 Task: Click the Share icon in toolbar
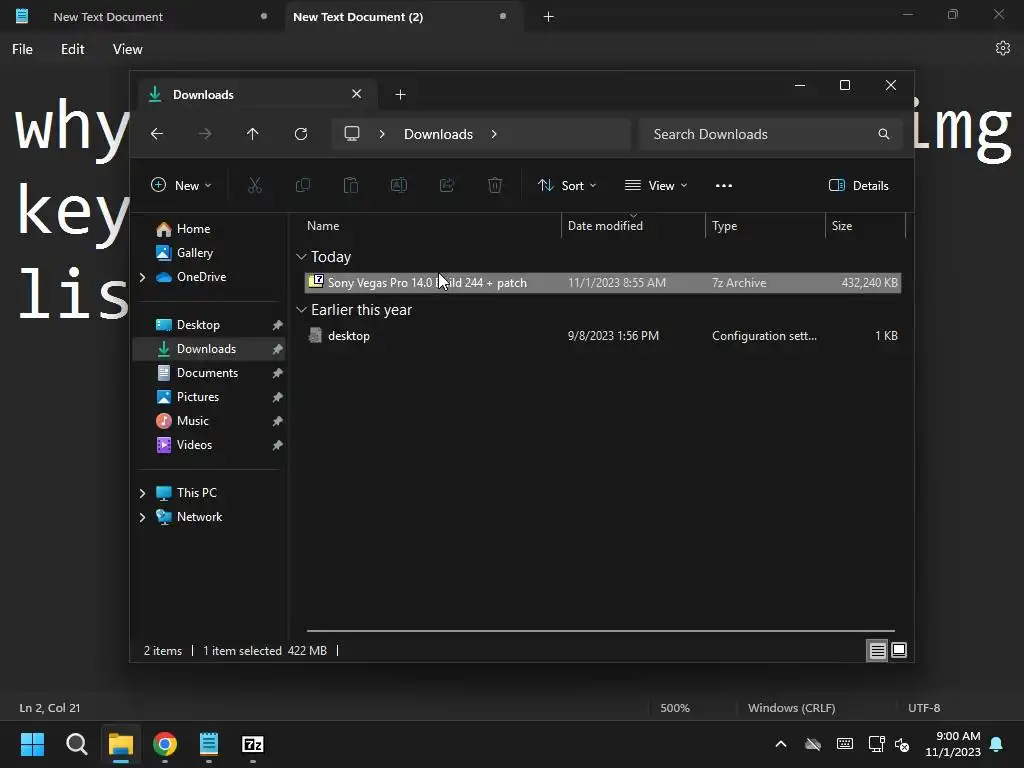[447, 185]
